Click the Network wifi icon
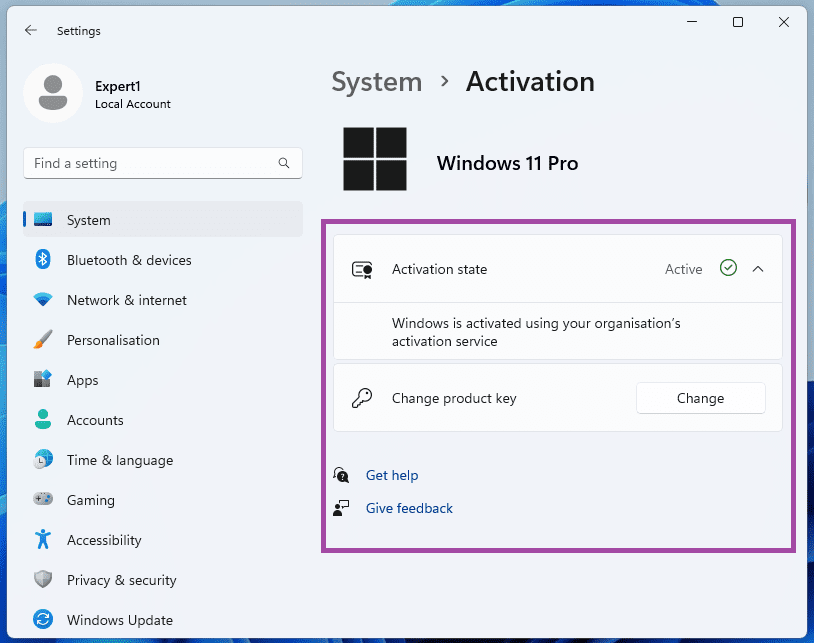This screenshot has height=643, width=814. (43, 299)
